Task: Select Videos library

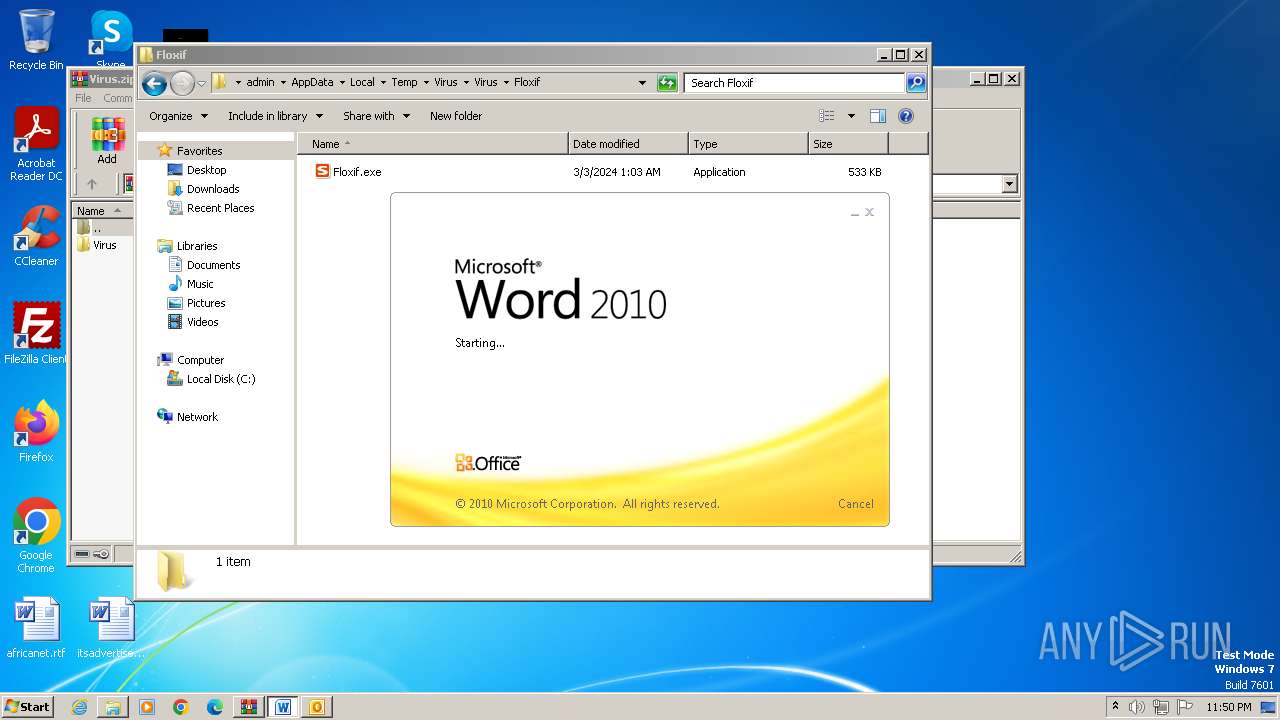Action: [x=202, y=322]
